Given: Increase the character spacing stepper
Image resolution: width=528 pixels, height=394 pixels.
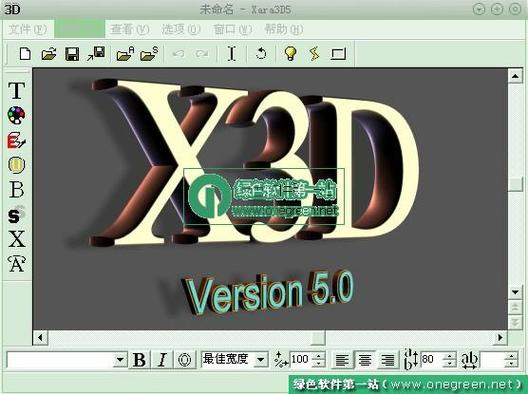Looking at the screenshot, I should (511, 356).
